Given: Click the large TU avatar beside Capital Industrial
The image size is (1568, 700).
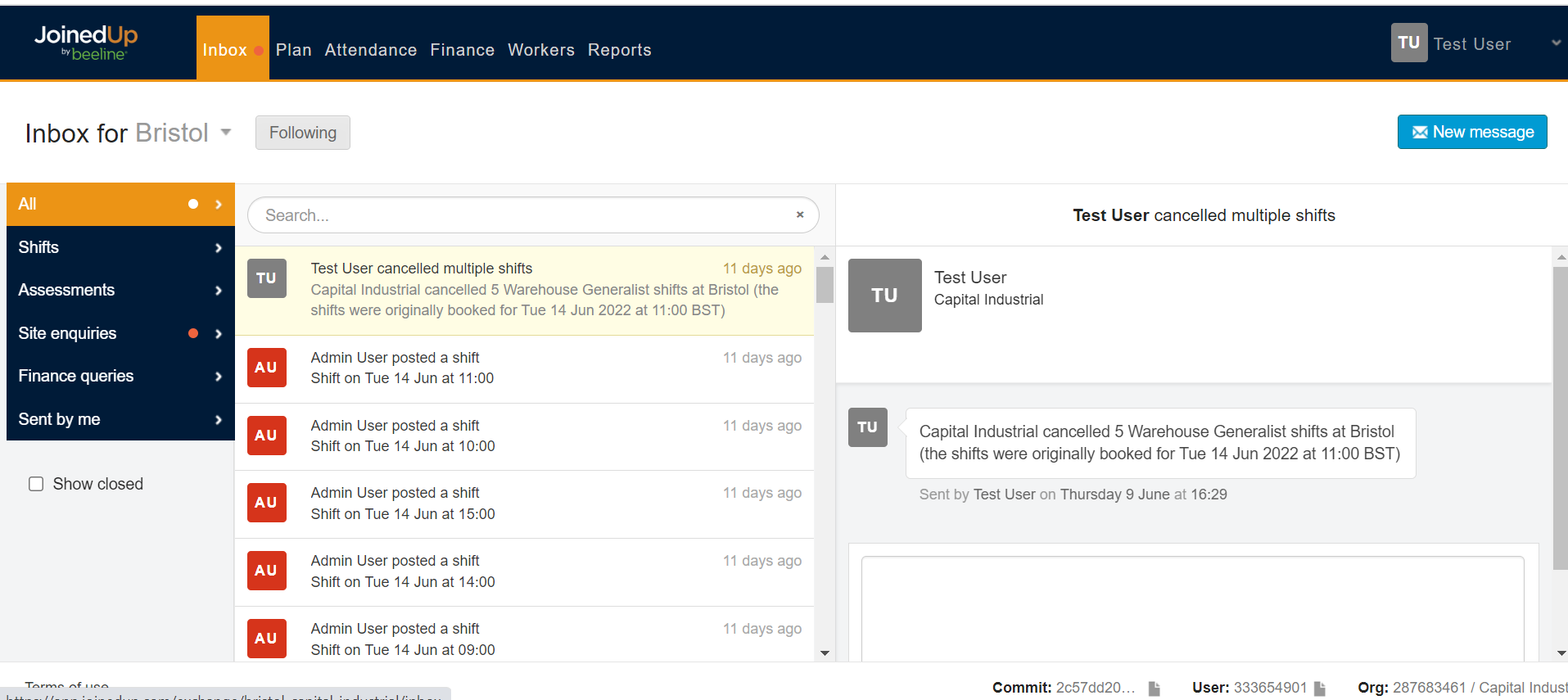Looking at the screenshot, I should 884,296.
